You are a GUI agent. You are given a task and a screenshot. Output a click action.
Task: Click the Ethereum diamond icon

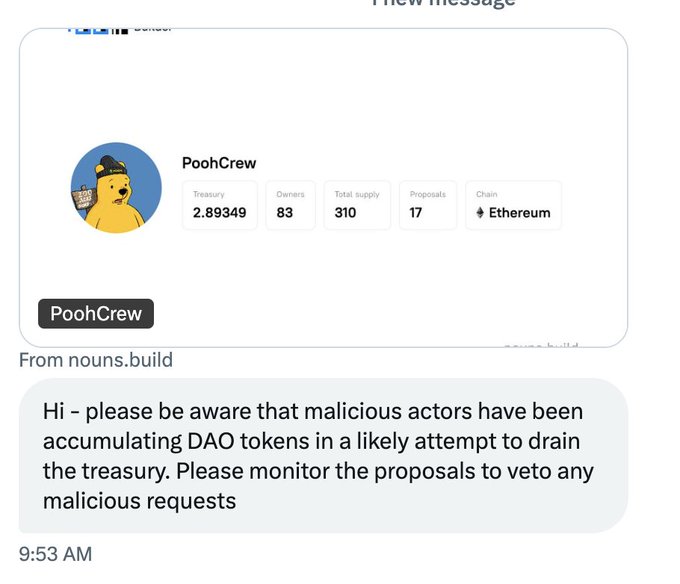[x=480, y=213]
